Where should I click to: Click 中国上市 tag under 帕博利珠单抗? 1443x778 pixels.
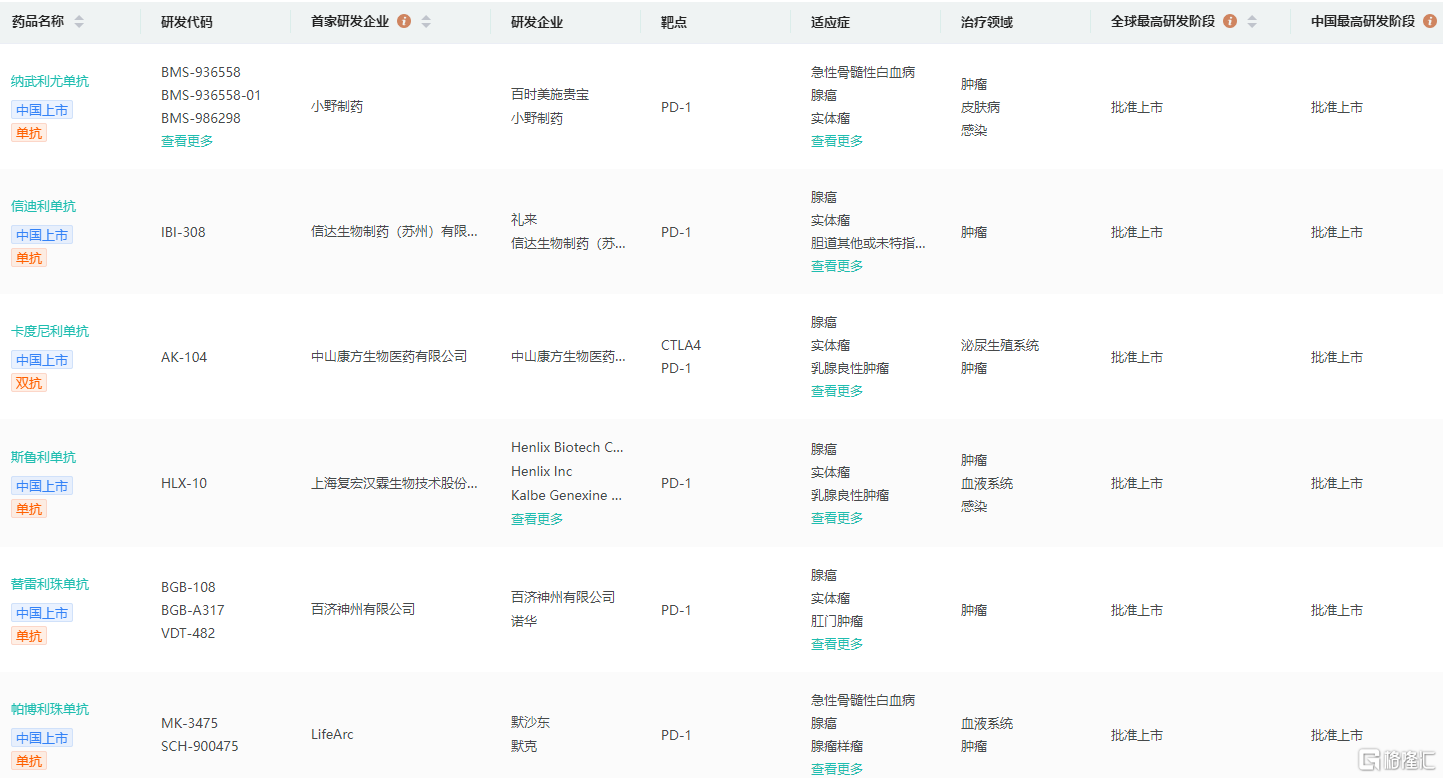click(42, 738)
